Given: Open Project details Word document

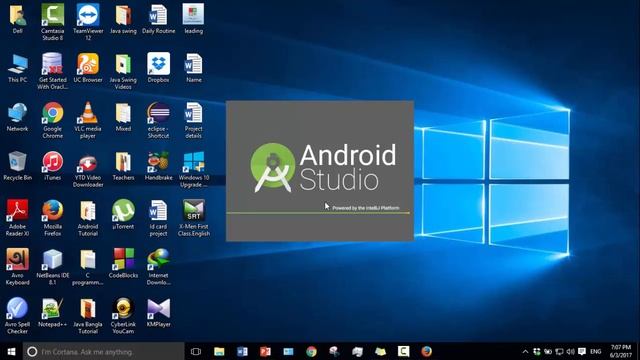Looking at the screenshot, I should [193, 113].
